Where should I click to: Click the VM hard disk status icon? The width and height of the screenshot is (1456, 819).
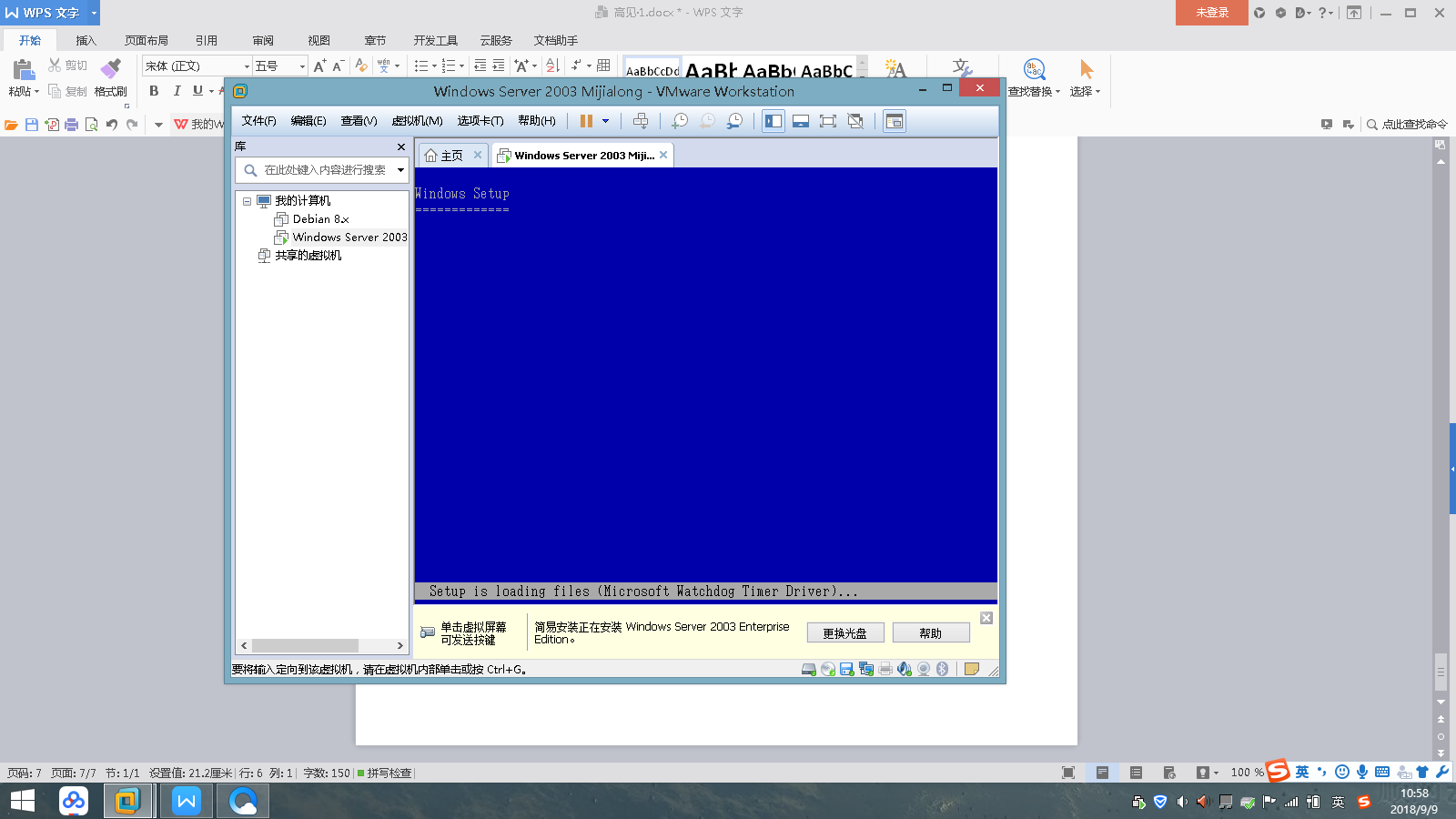pyautogui.click(x=808, y=669)
